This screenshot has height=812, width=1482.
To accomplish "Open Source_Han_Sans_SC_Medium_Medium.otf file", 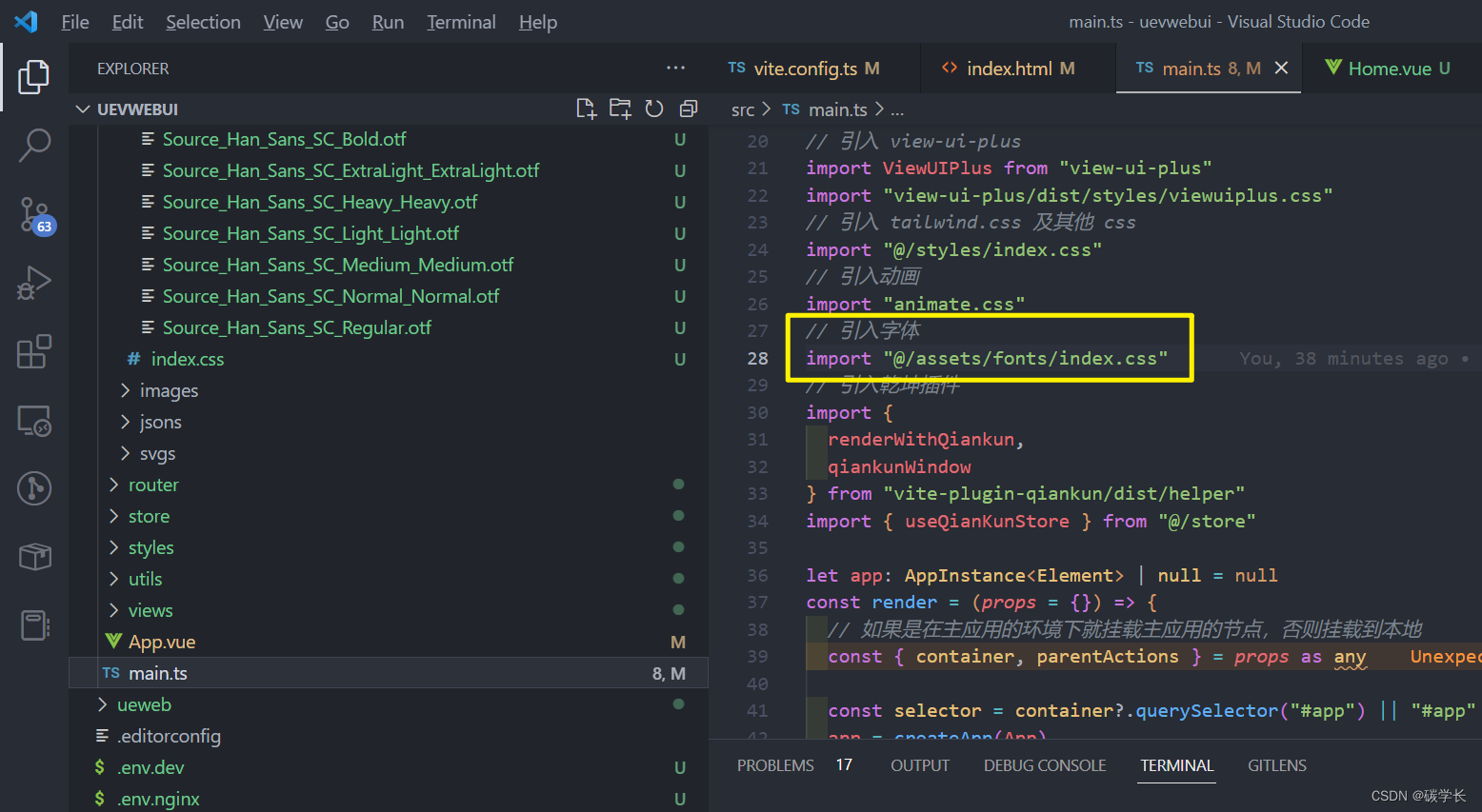I will point(338,265).
